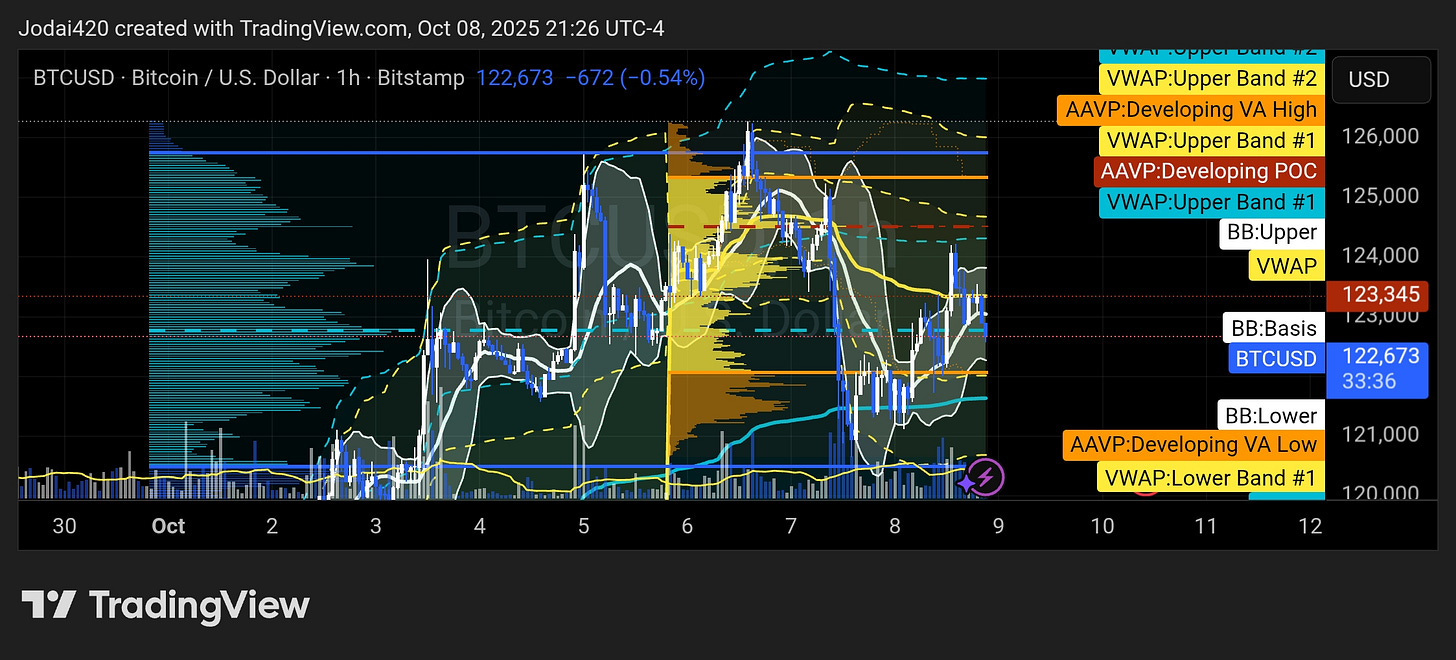Click the TradingView logo at bottom
1456x660 pixels.
pos(166,605)
